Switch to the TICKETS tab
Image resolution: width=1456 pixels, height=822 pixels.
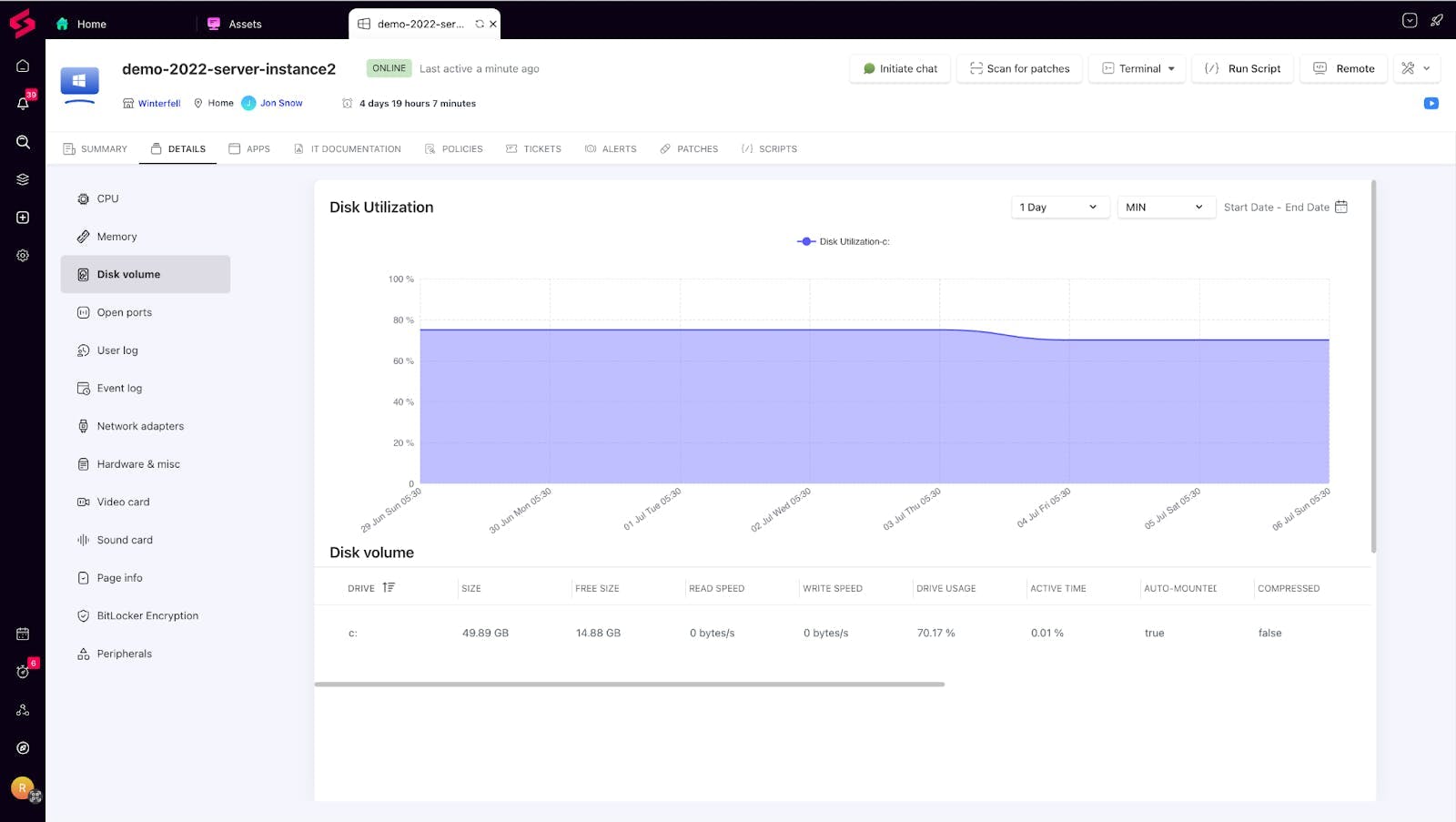tap(533, 148)
